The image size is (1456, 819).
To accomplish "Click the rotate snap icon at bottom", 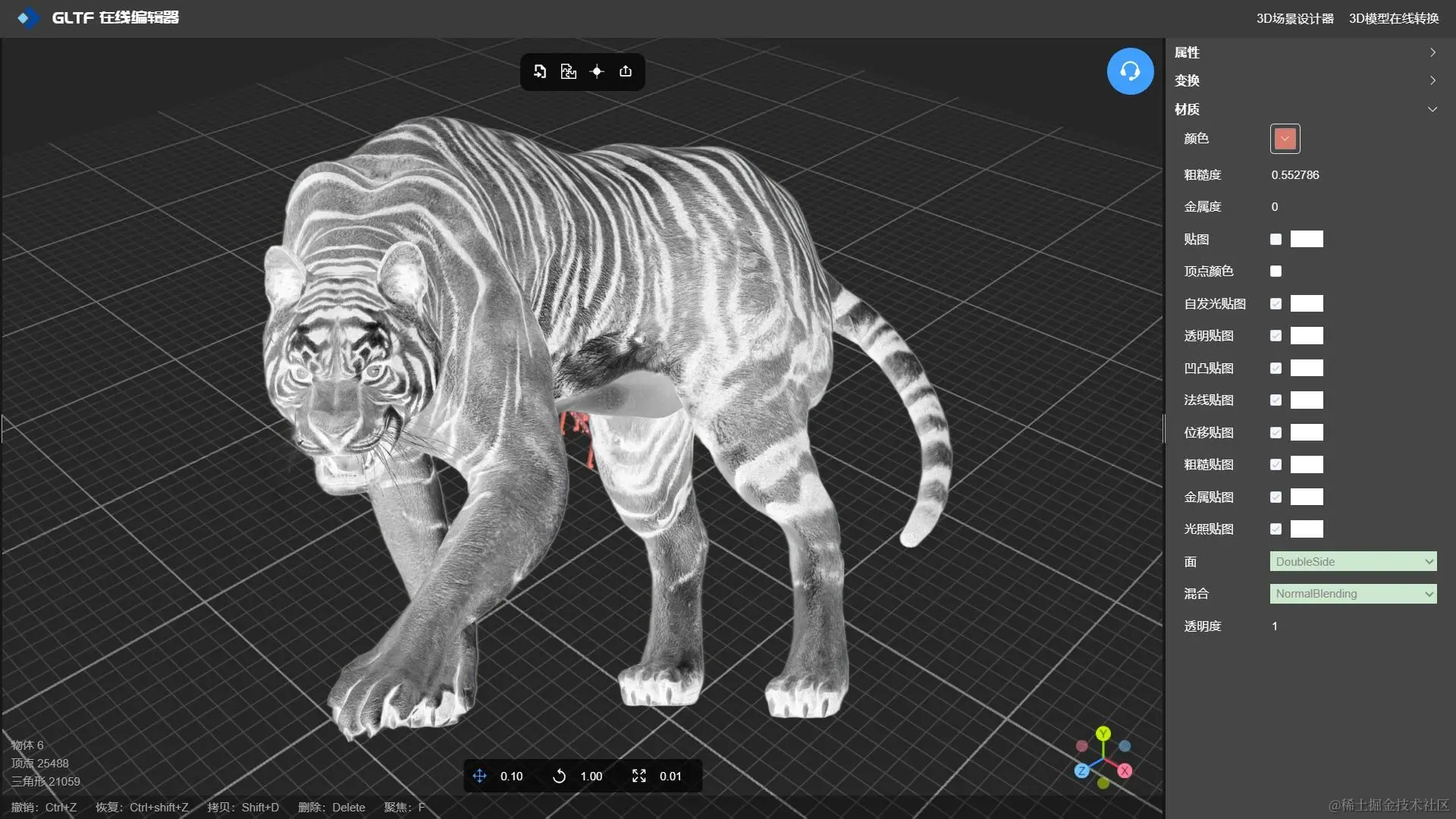I will coord(559,776).
